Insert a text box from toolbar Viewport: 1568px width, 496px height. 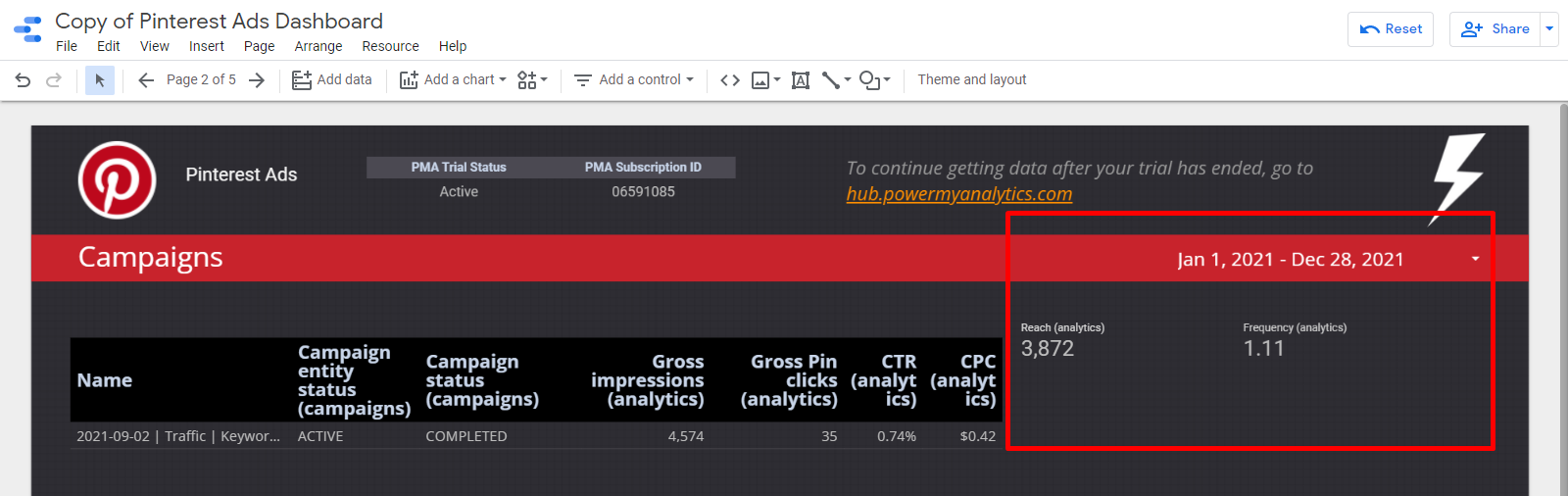[x=801, y=80]
